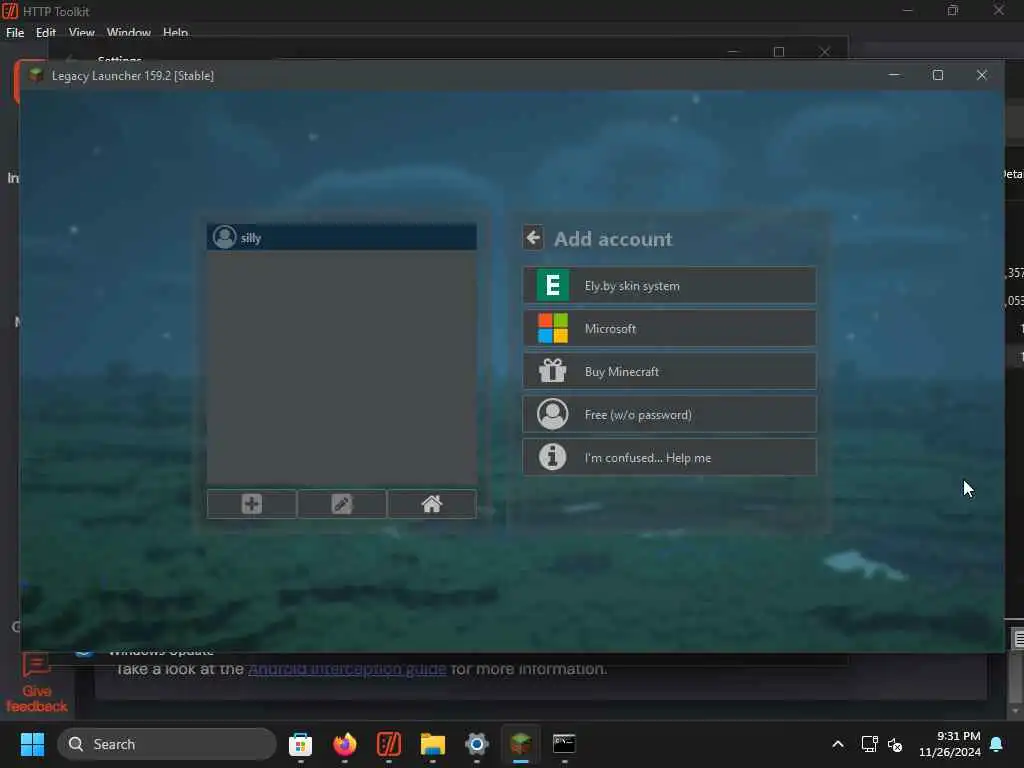This screenshot has height=768, width=1024.
Task: Open the notifications bell
Action: tap(997, 744)
